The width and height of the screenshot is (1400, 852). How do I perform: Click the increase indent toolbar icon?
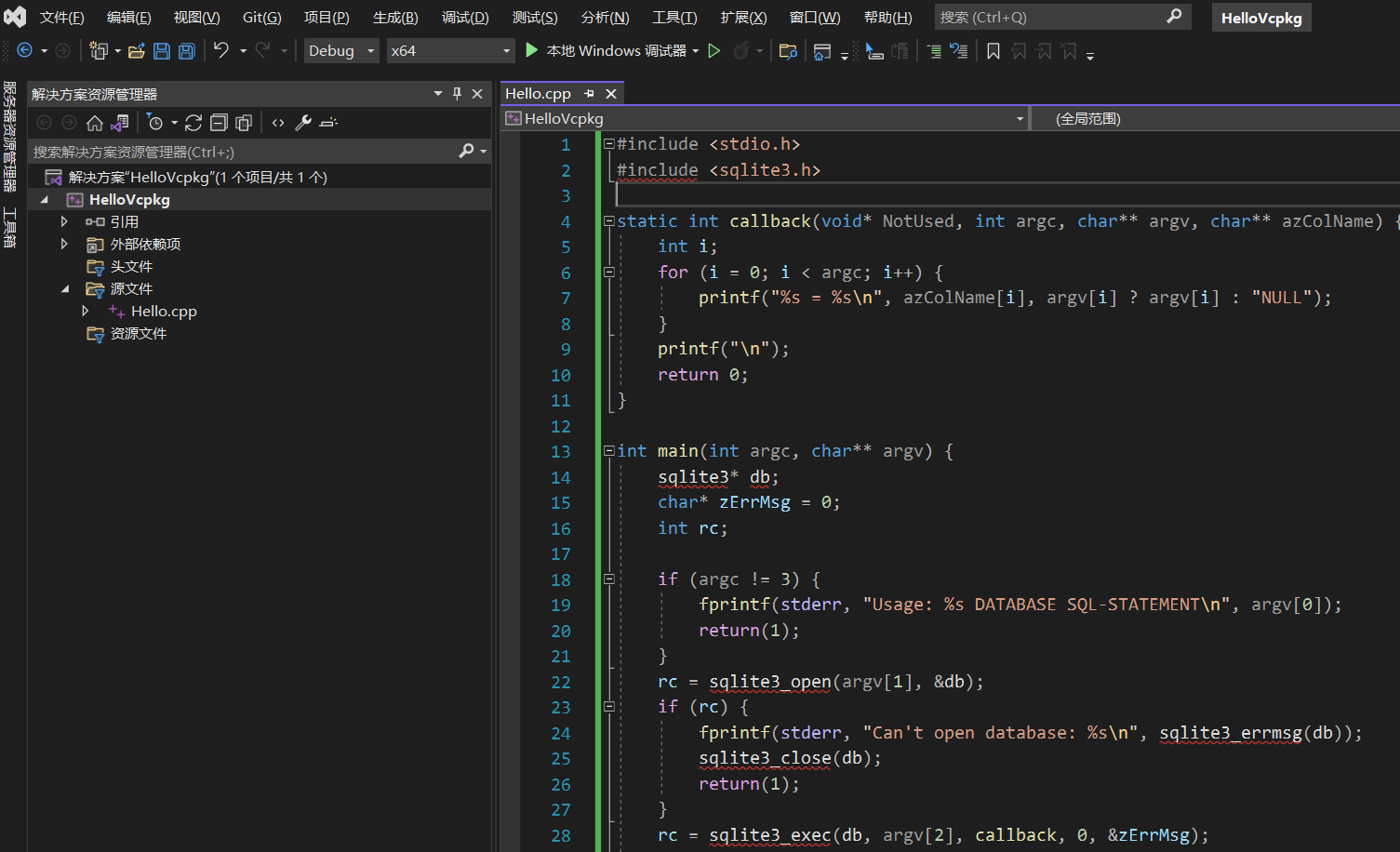click(x=934, y=51)
